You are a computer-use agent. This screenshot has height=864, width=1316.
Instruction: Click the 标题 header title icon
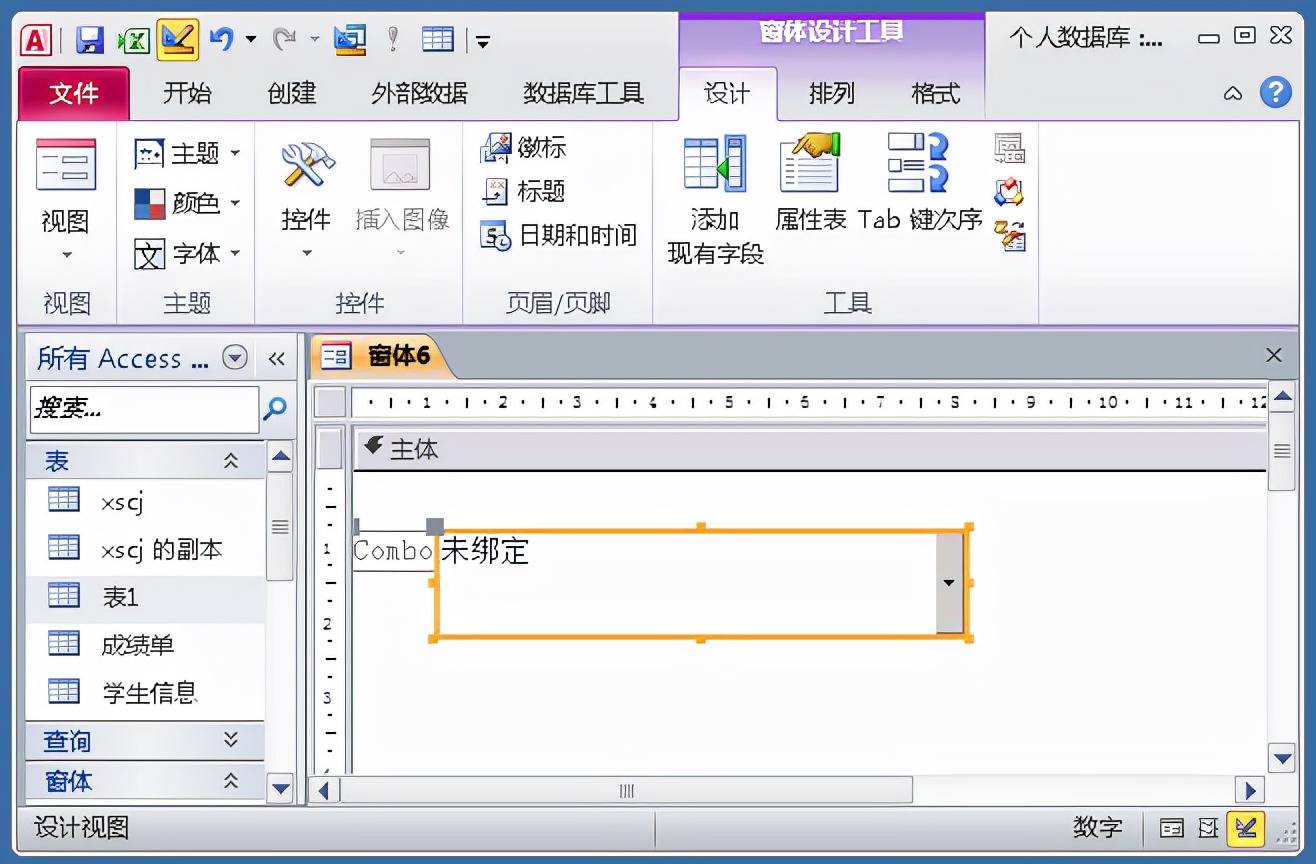(522, 192)
